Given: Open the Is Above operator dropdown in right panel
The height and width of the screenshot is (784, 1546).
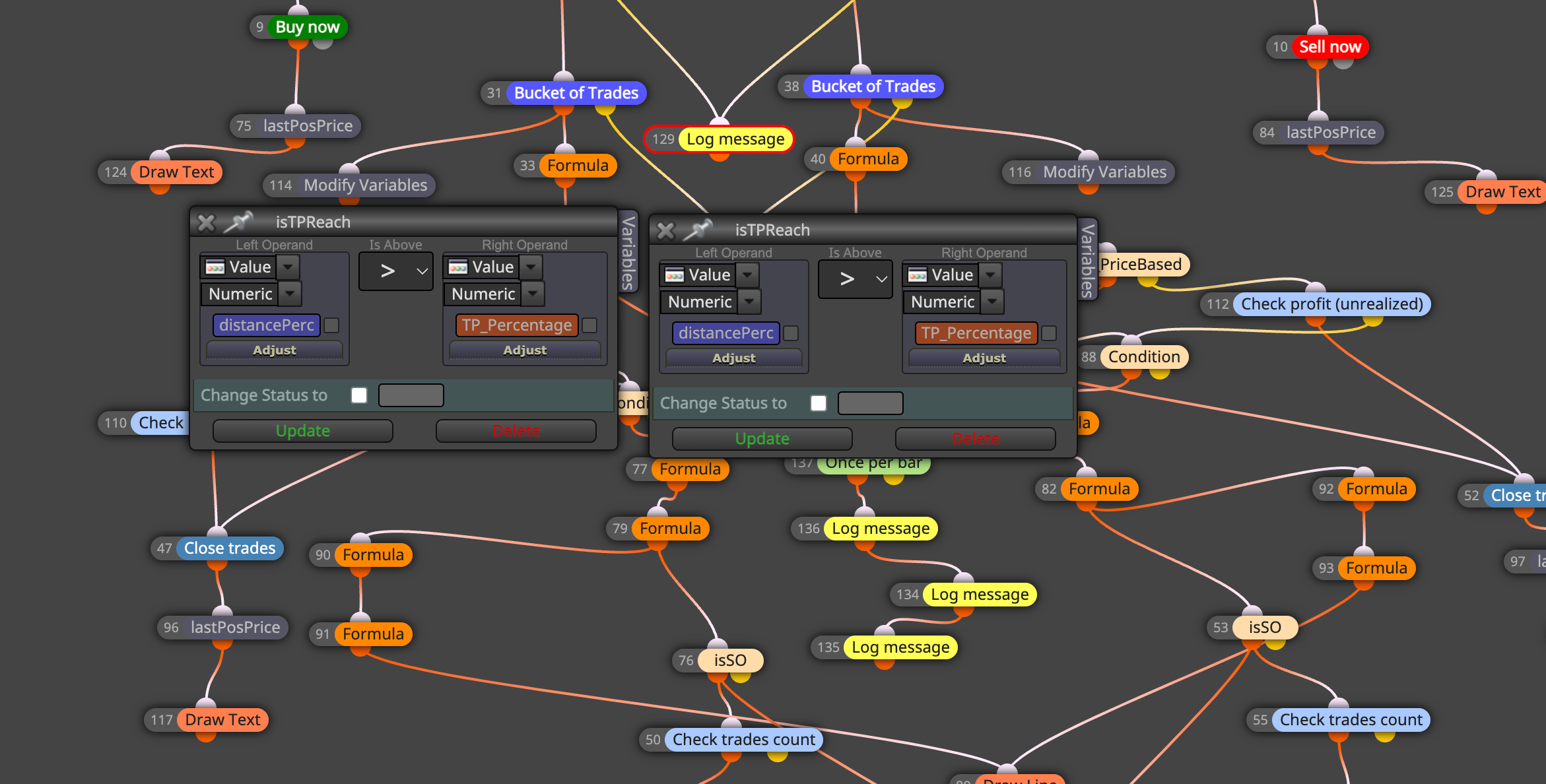Looking at the screenshot, I should coord(855,279).
